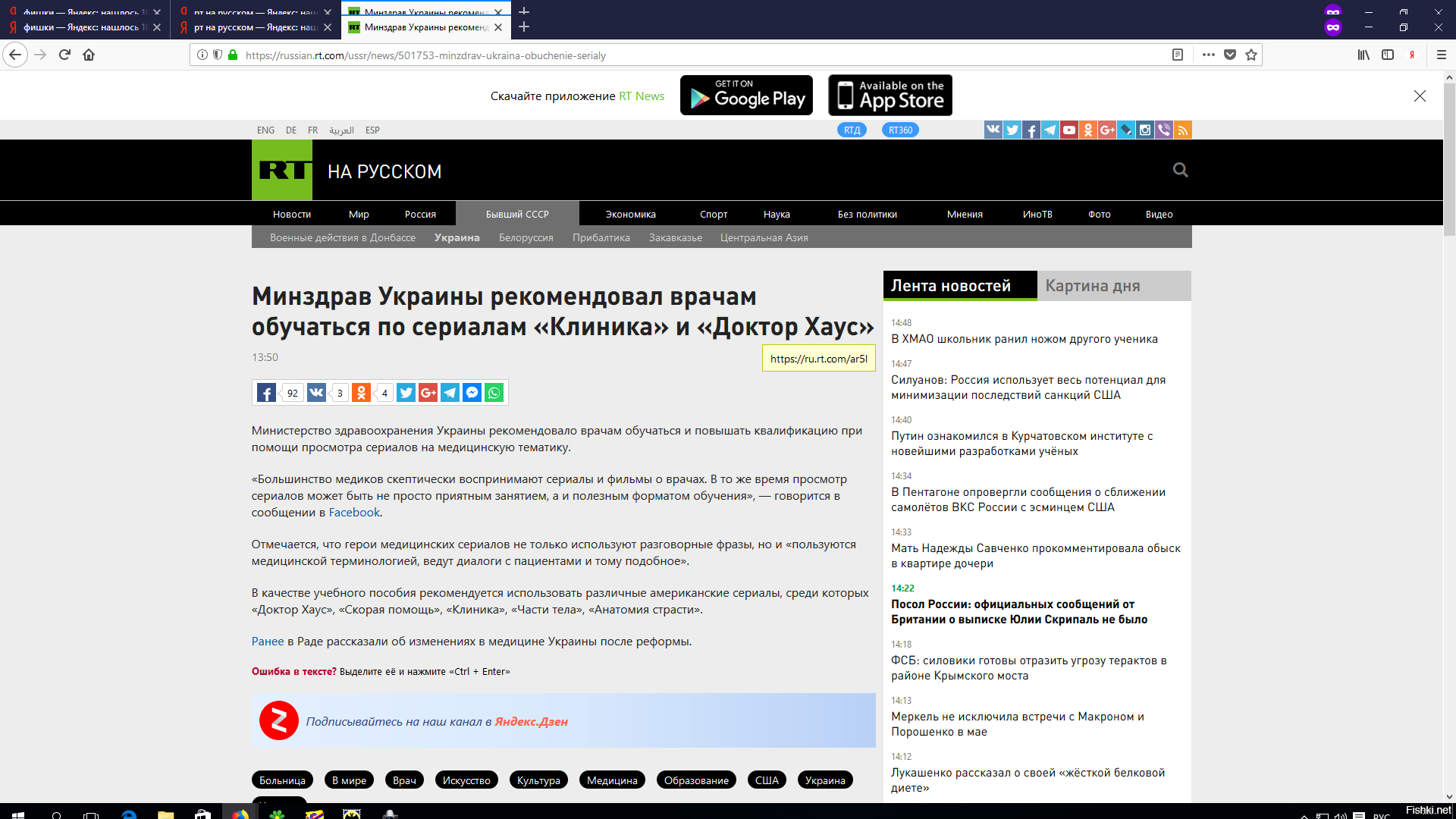Open the 'Без политики' section
This screenshot has width=1456, height=819.
coord(867,214)
